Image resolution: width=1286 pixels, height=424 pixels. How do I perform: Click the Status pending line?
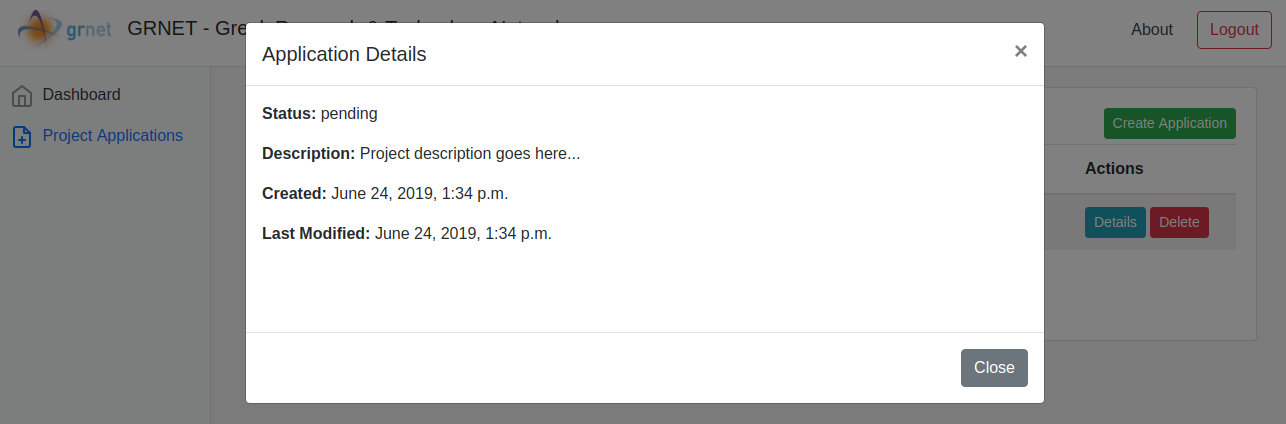(320, 114)
